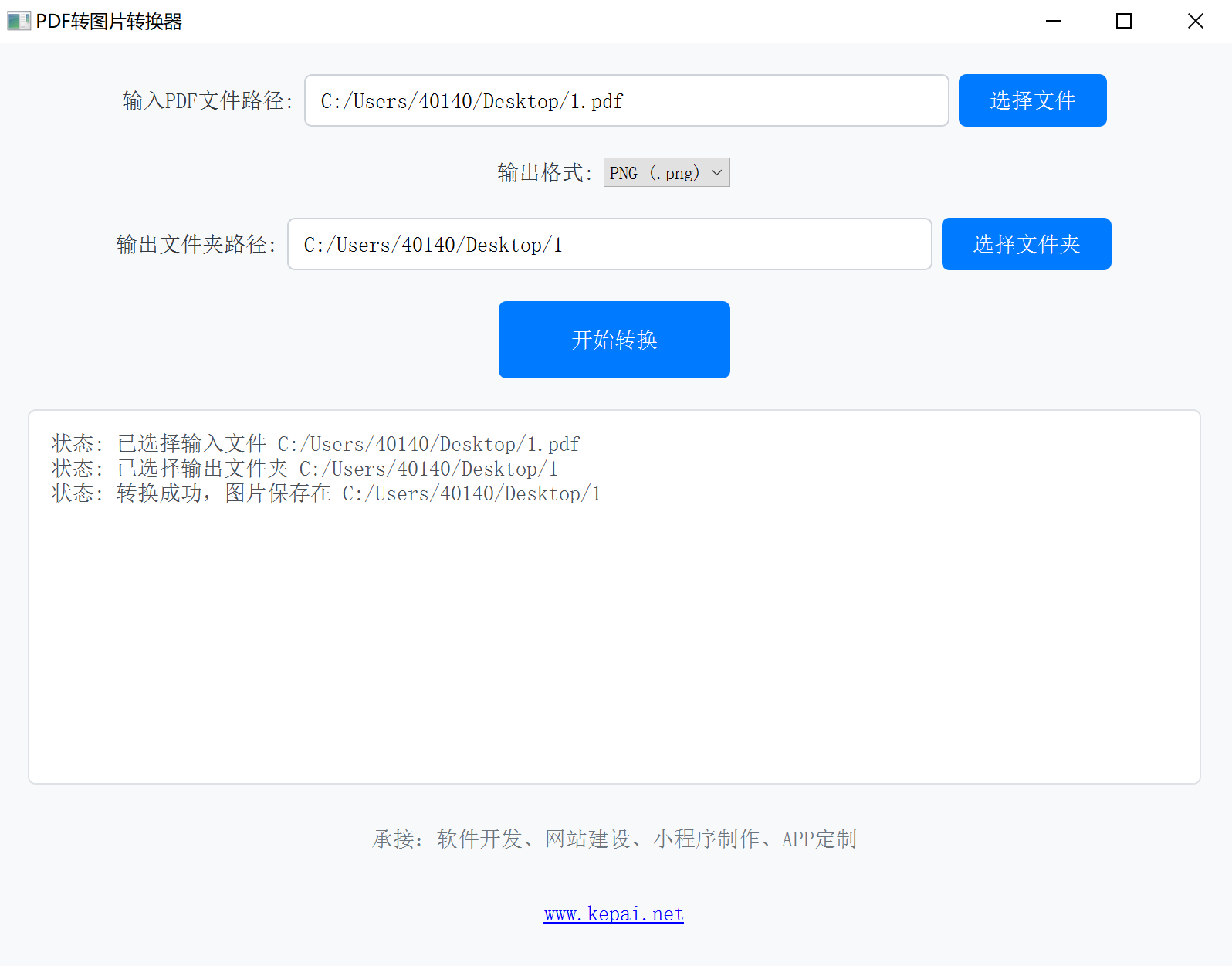The width and height of the screenshot is (1232, 966).
Task: Click the 输出文件夹路径 label
Action: (x=195, y=245)
